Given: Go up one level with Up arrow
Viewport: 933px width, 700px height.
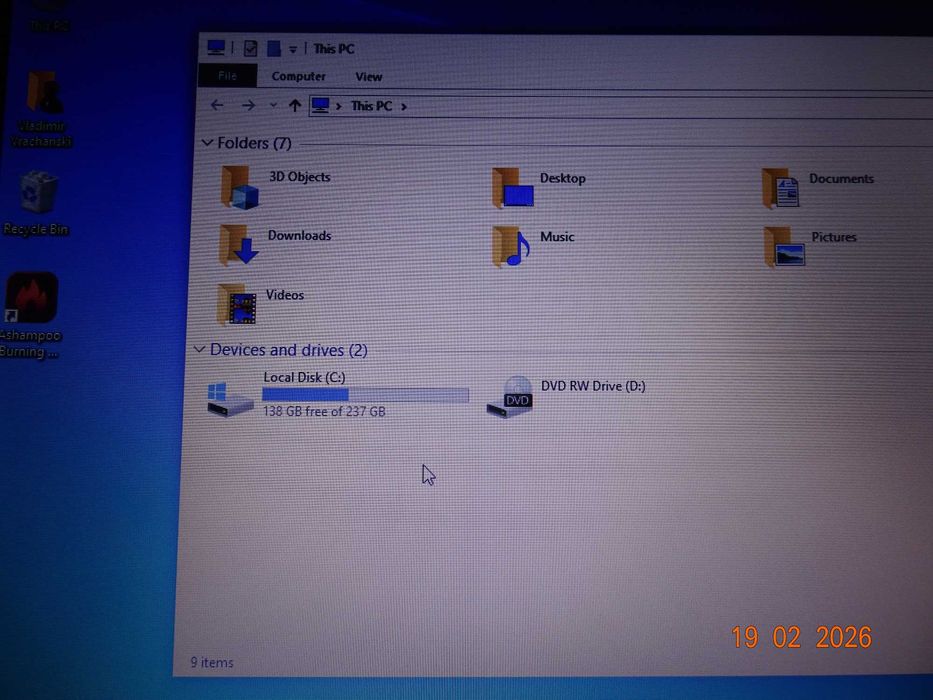Looking at the screenshot, I should point(295,106).
